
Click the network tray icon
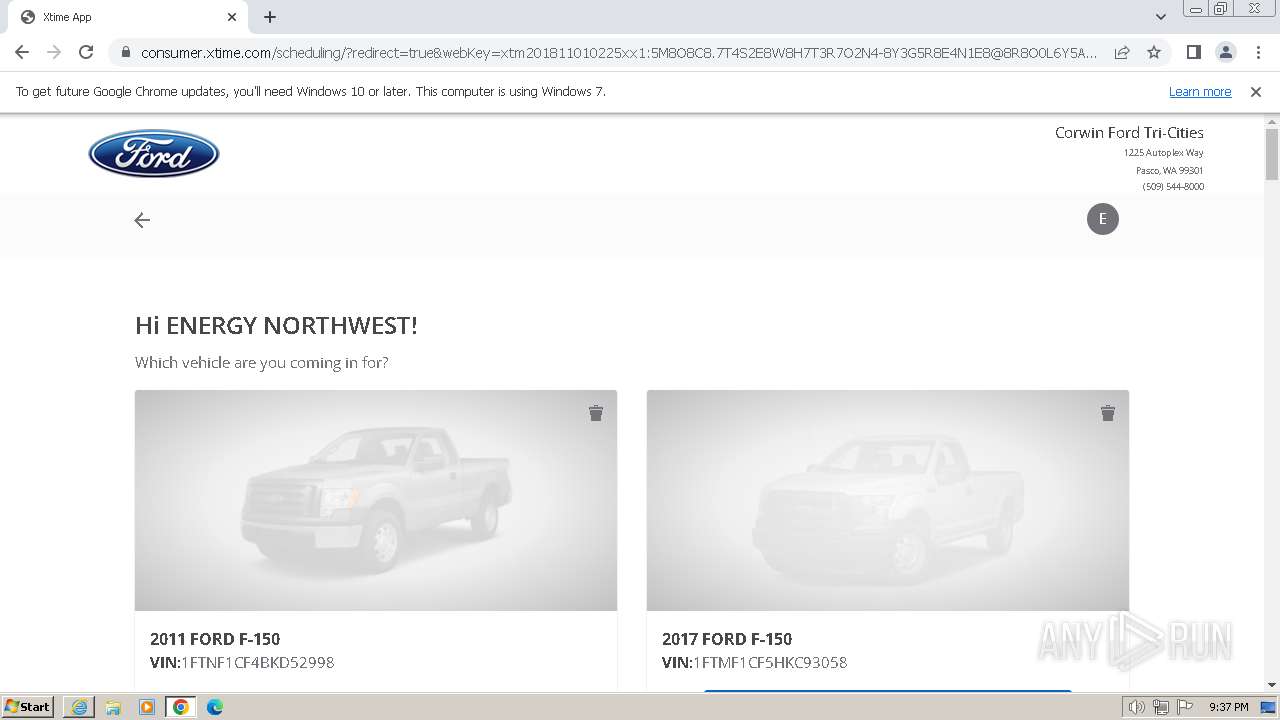(x=1161, y=707)
